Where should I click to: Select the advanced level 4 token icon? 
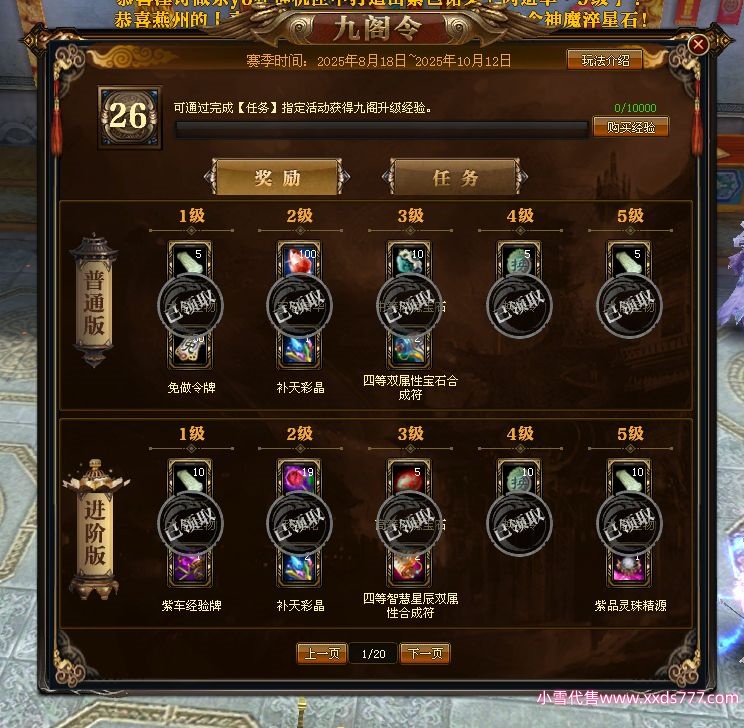click(x=519, y=479)
